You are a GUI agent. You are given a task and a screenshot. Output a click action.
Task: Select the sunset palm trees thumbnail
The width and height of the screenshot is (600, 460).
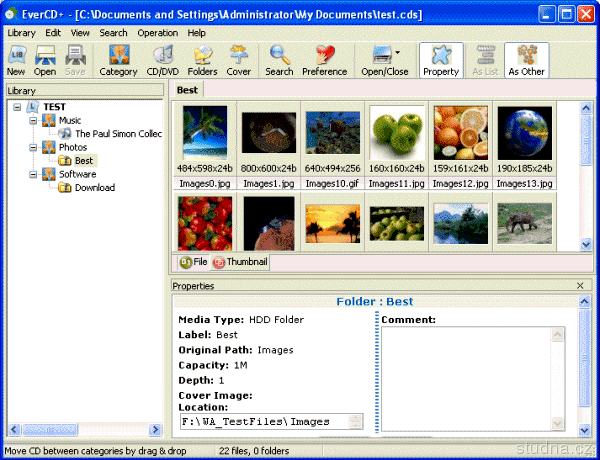[333, 223]
